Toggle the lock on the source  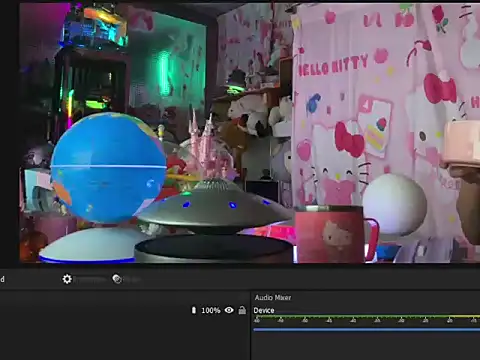(242, 310)
